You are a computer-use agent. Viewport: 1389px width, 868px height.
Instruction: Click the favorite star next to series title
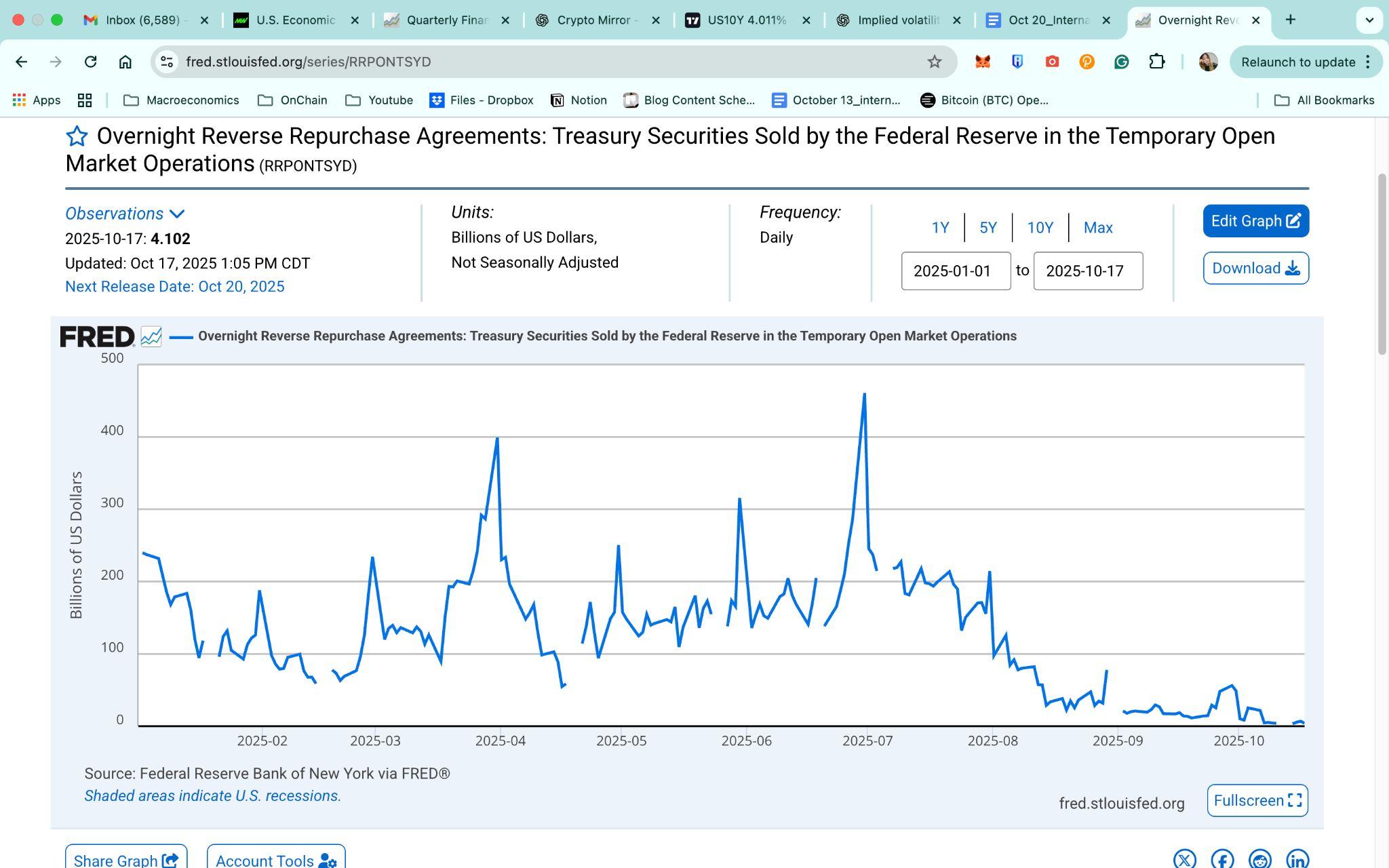tap(77, 136)
